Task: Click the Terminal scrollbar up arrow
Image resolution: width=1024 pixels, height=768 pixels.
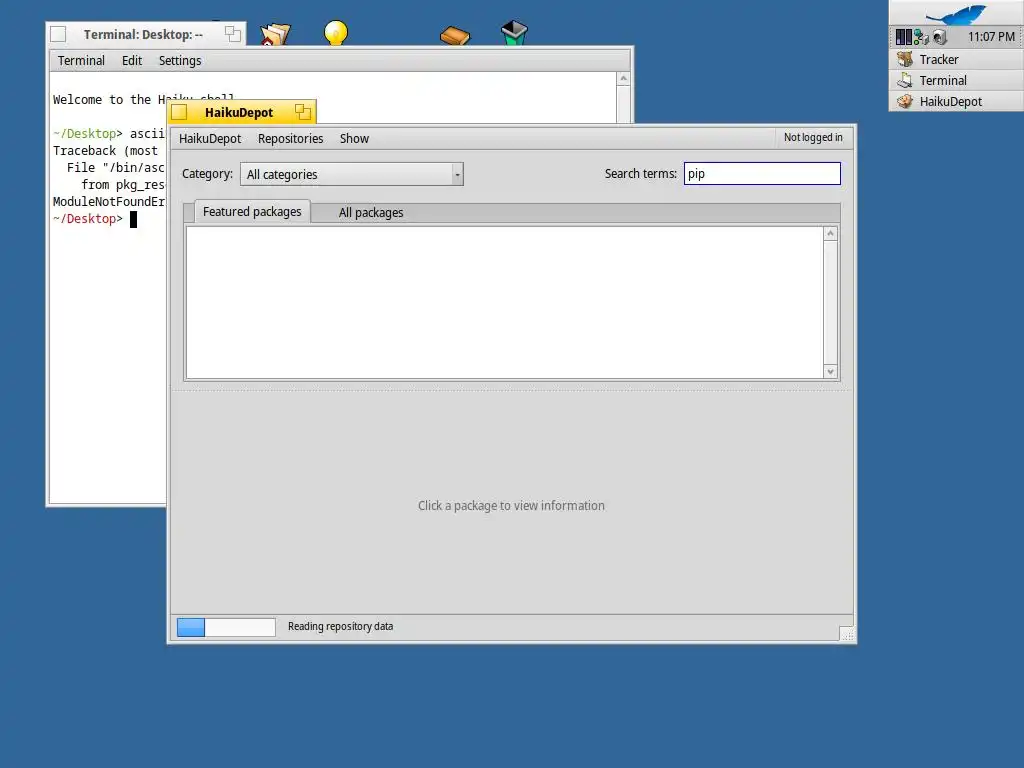Action: pyautogui.click(x=624, y=78)
